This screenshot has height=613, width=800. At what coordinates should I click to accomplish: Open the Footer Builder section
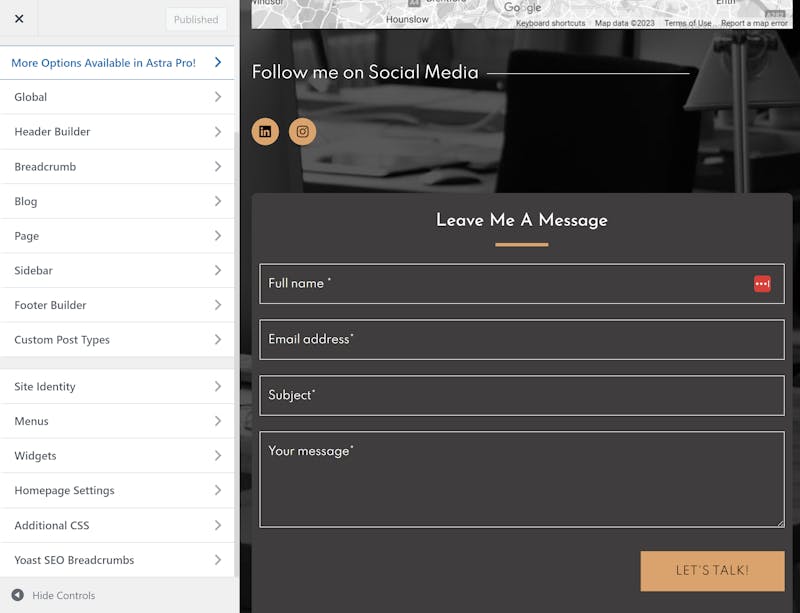117,305
